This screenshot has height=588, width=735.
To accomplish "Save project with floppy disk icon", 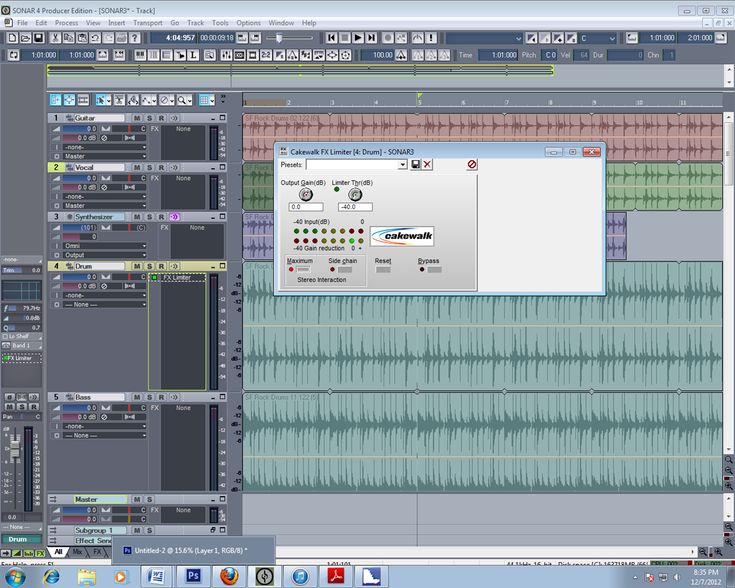I will pos(38,38).
